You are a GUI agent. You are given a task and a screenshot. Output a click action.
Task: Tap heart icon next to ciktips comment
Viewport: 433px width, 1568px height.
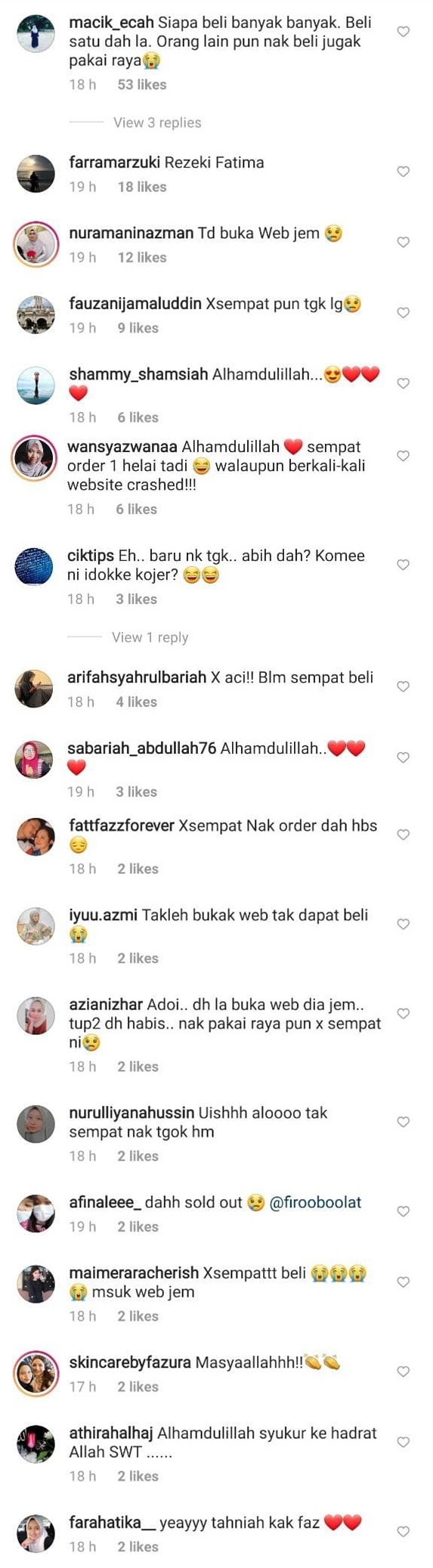(404, 565)
